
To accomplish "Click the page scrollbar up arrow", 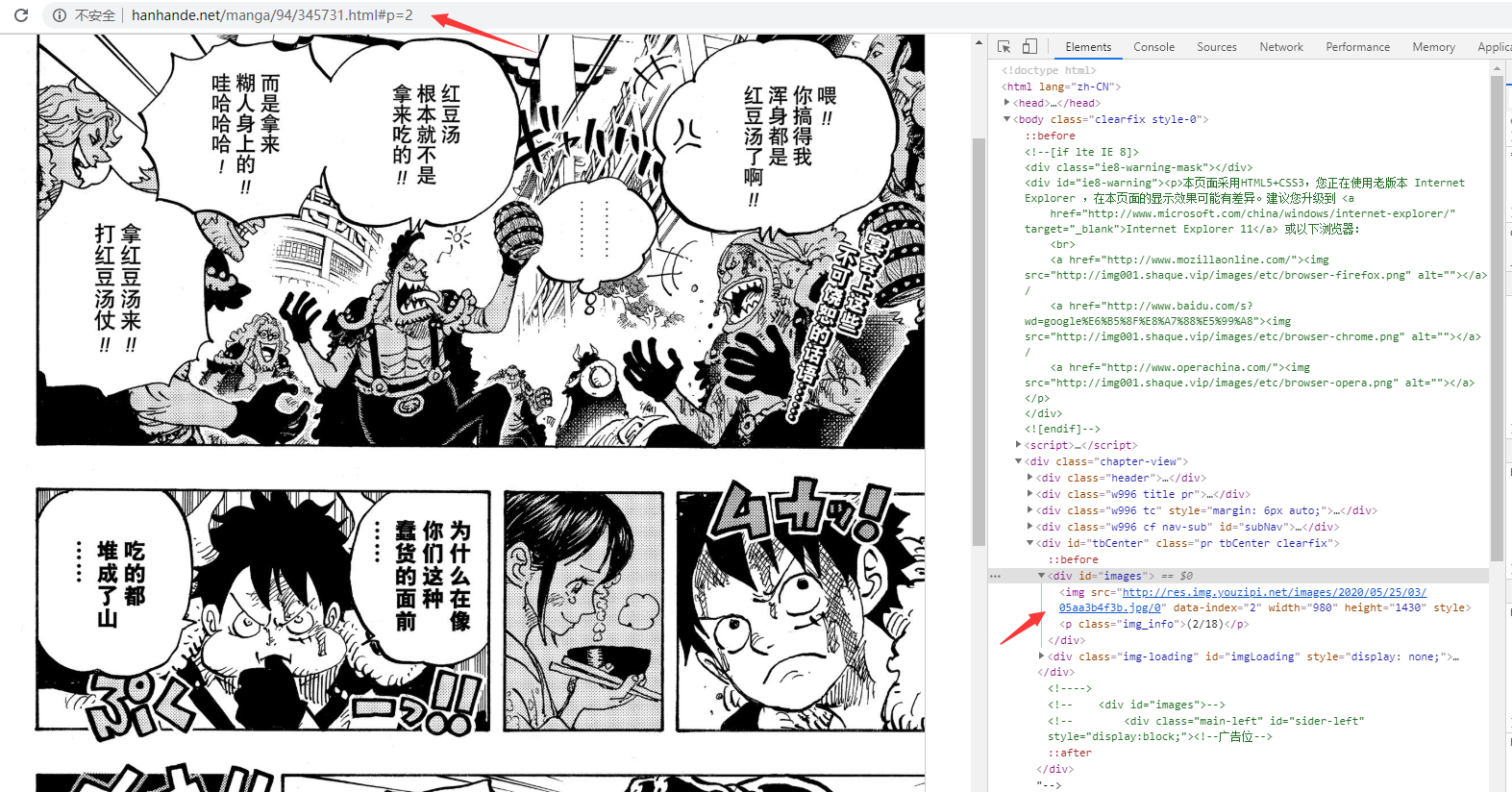I will (979, 43).
